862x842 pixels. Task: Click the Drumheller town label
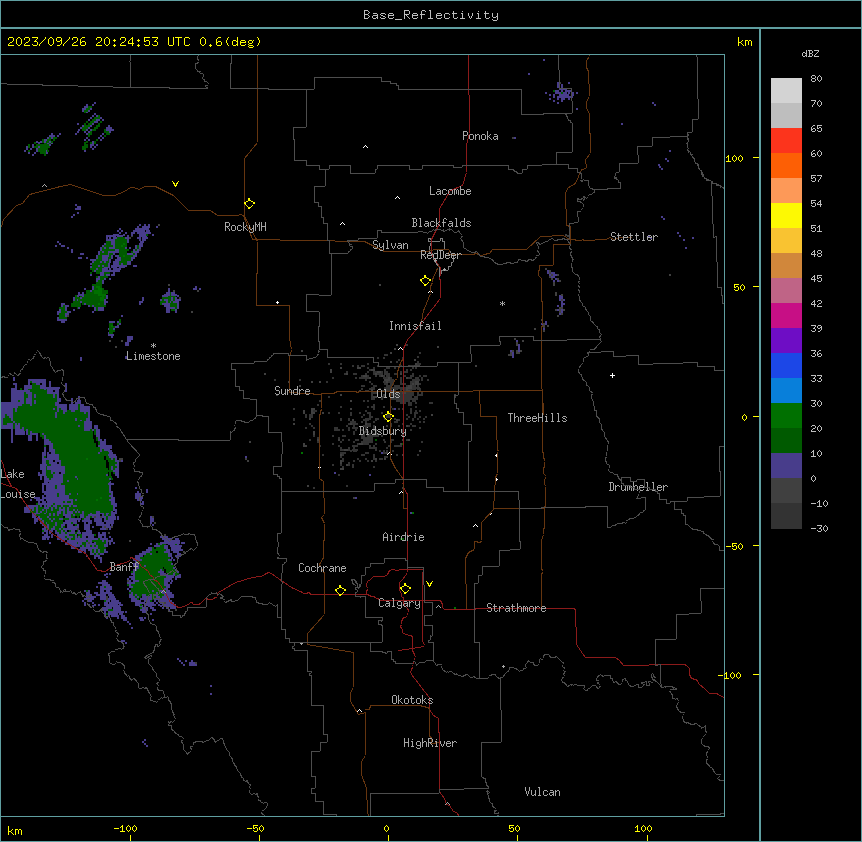[638, 487]
